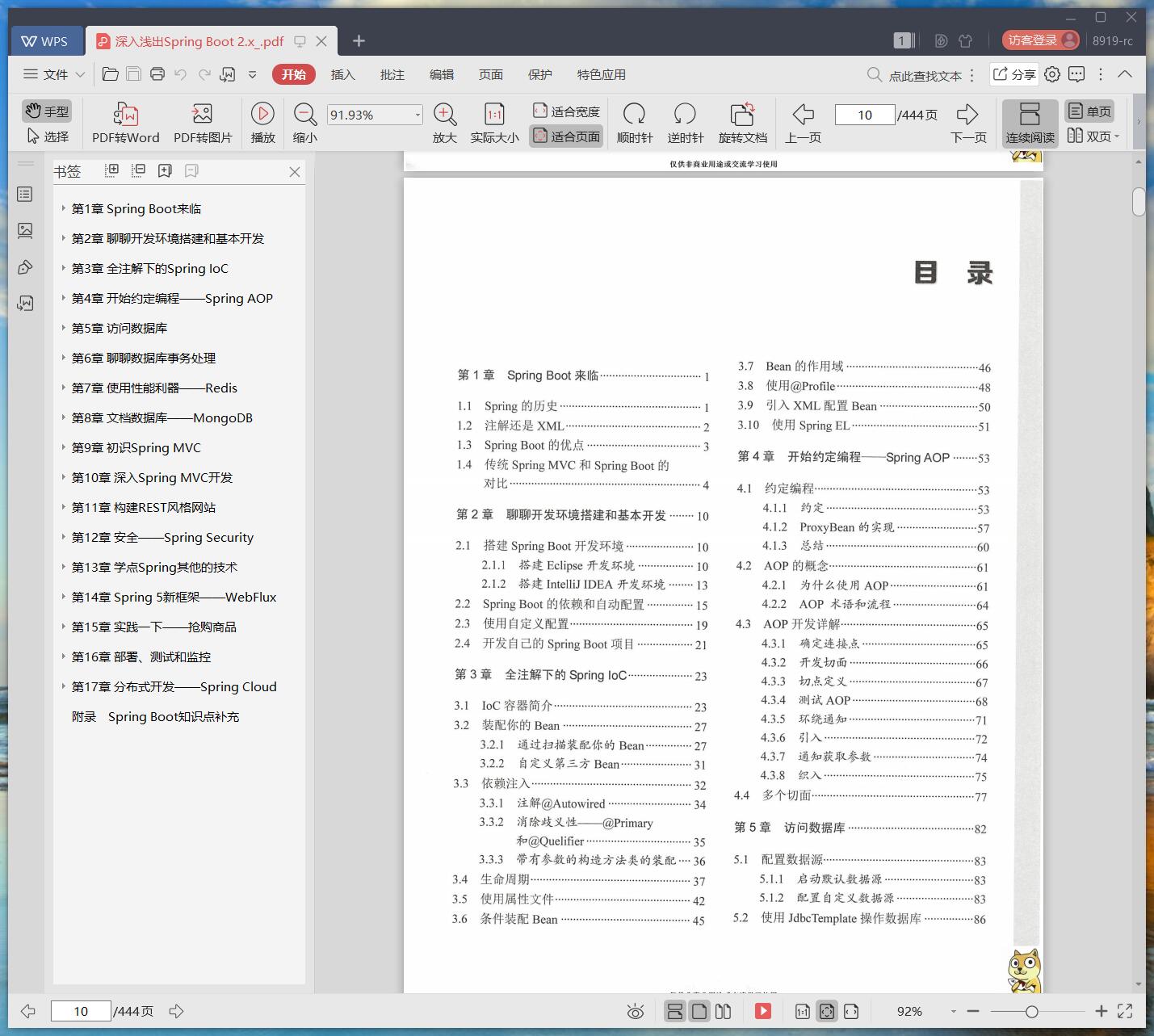
Task: Click the 旋转文档 rotate document icon
Action: point(742,123)
